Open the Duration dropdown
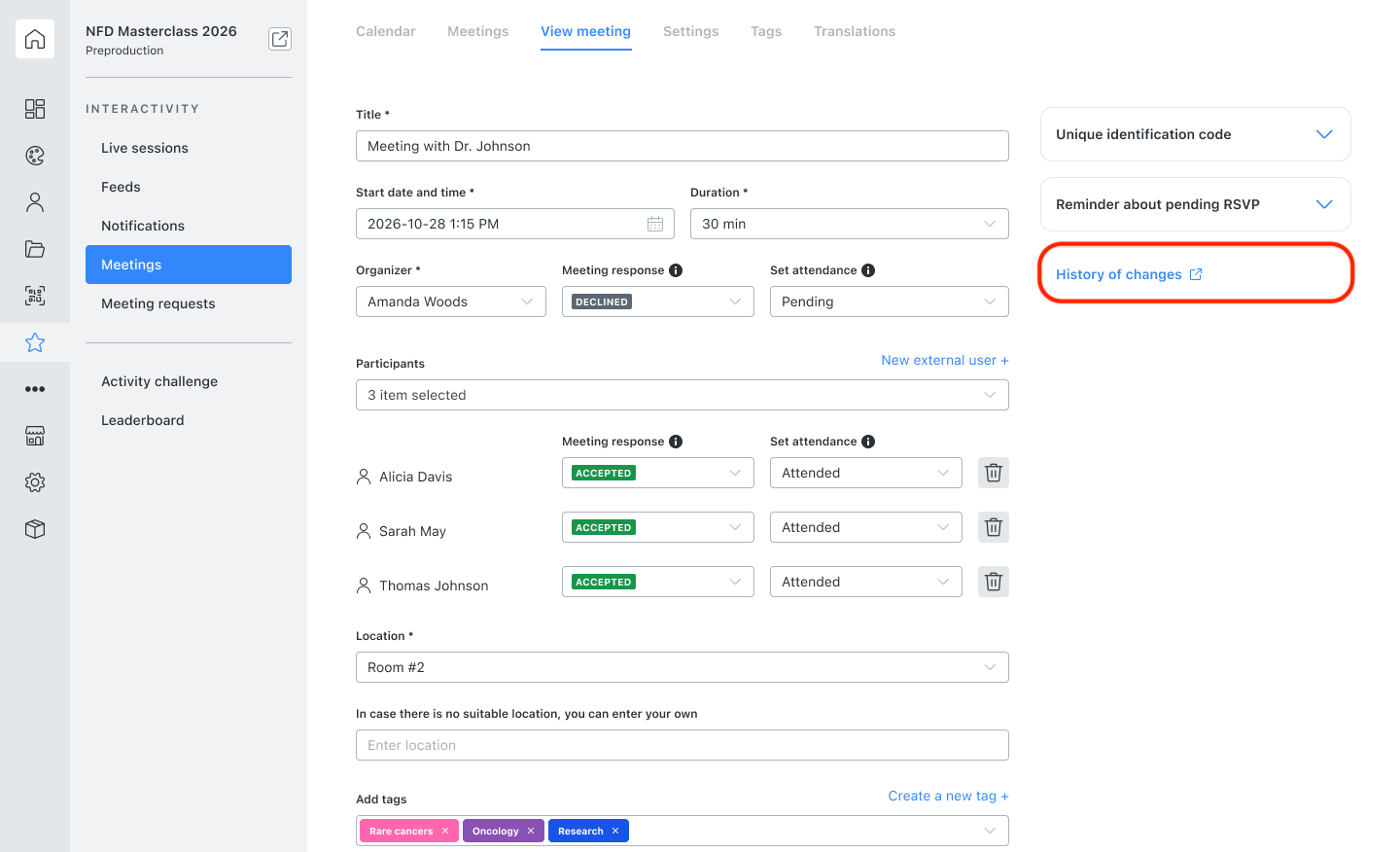1400x852 pixels. click(850, 224)
